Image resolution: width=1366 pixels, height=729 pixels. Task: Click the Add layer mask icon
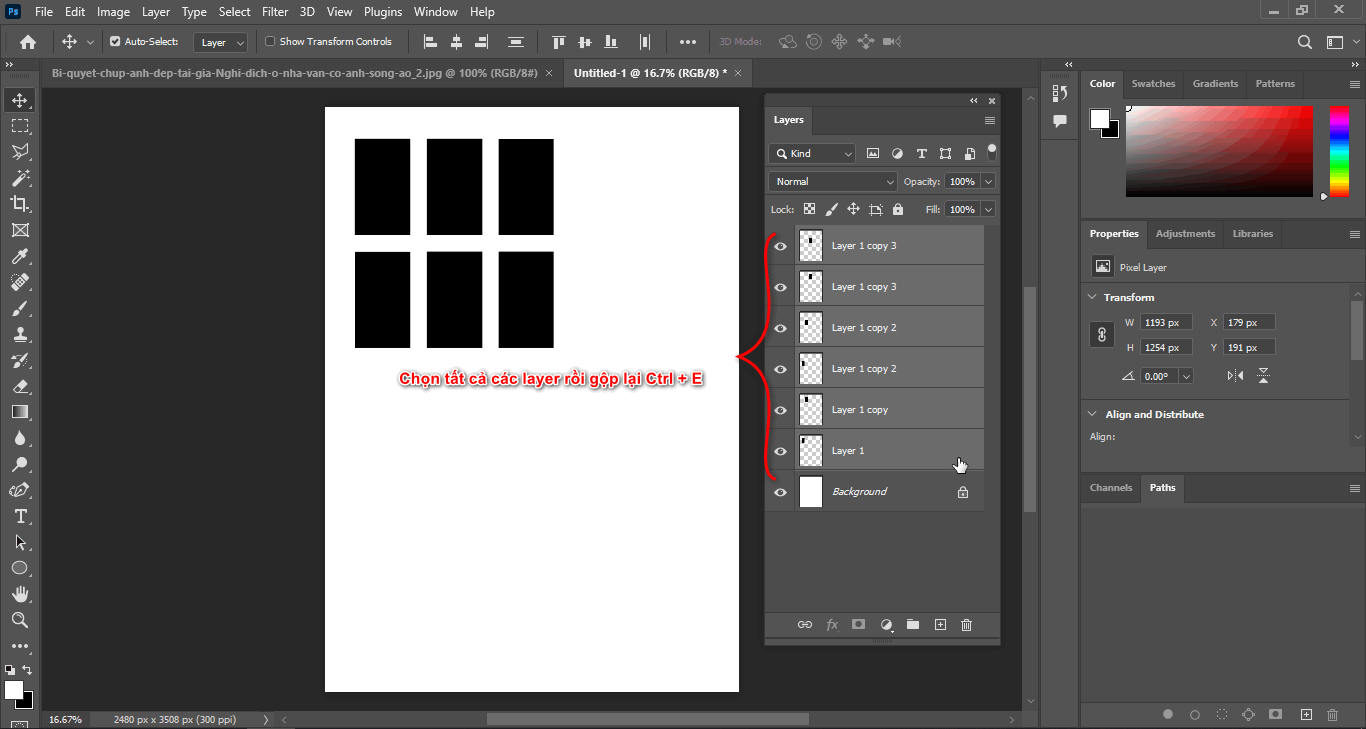[x=858, y=624]
